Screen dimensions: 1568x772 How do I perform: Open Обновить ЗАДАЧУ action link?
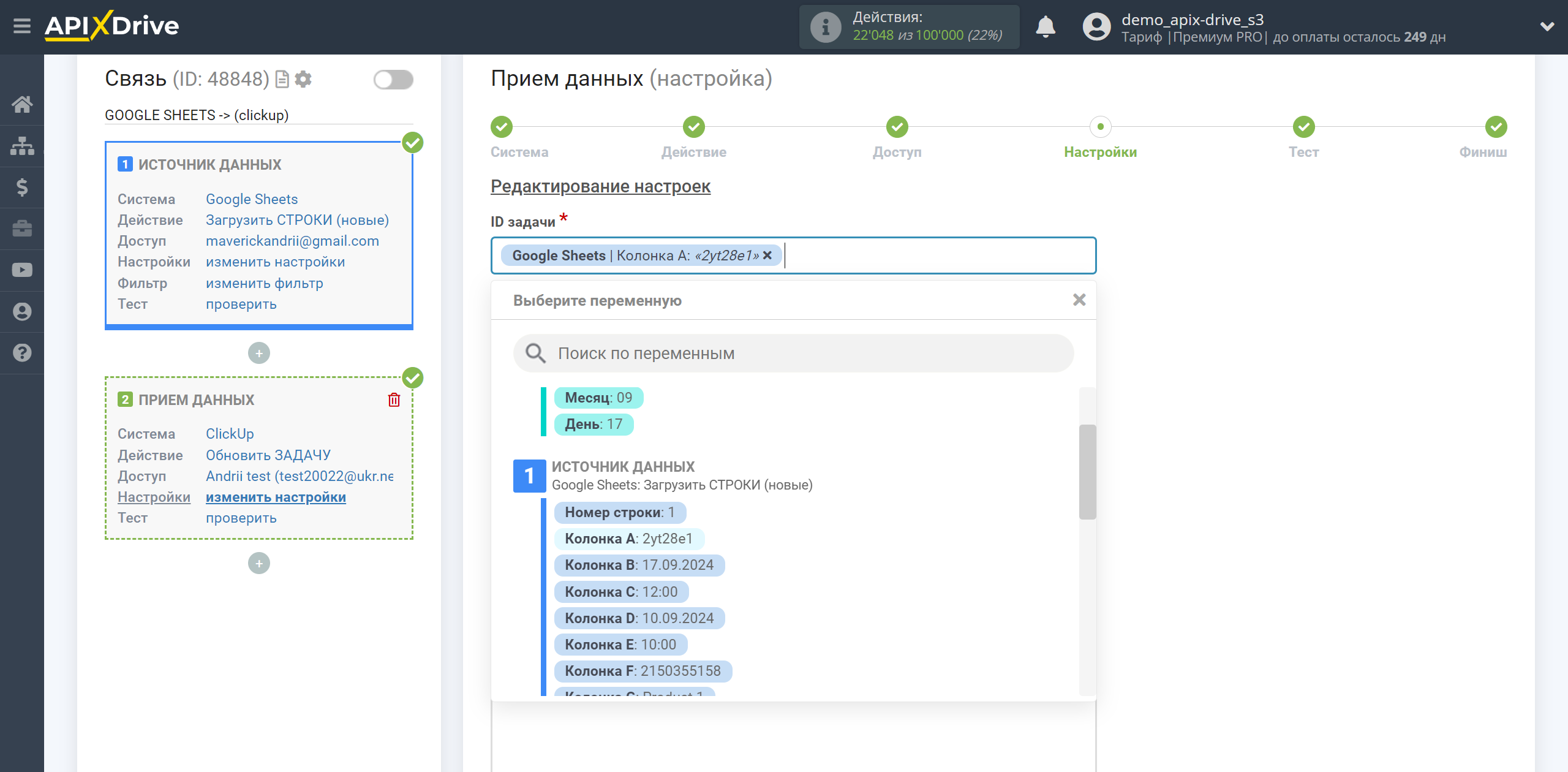coord(268,455)
